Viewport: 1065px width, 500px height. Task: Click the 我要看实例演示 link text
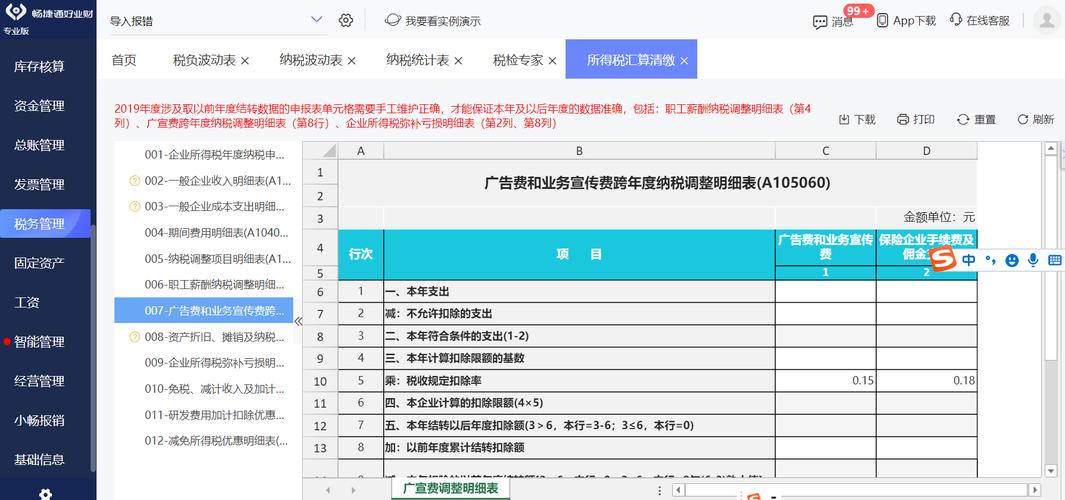pyautogui.click(x=443, y=21)
